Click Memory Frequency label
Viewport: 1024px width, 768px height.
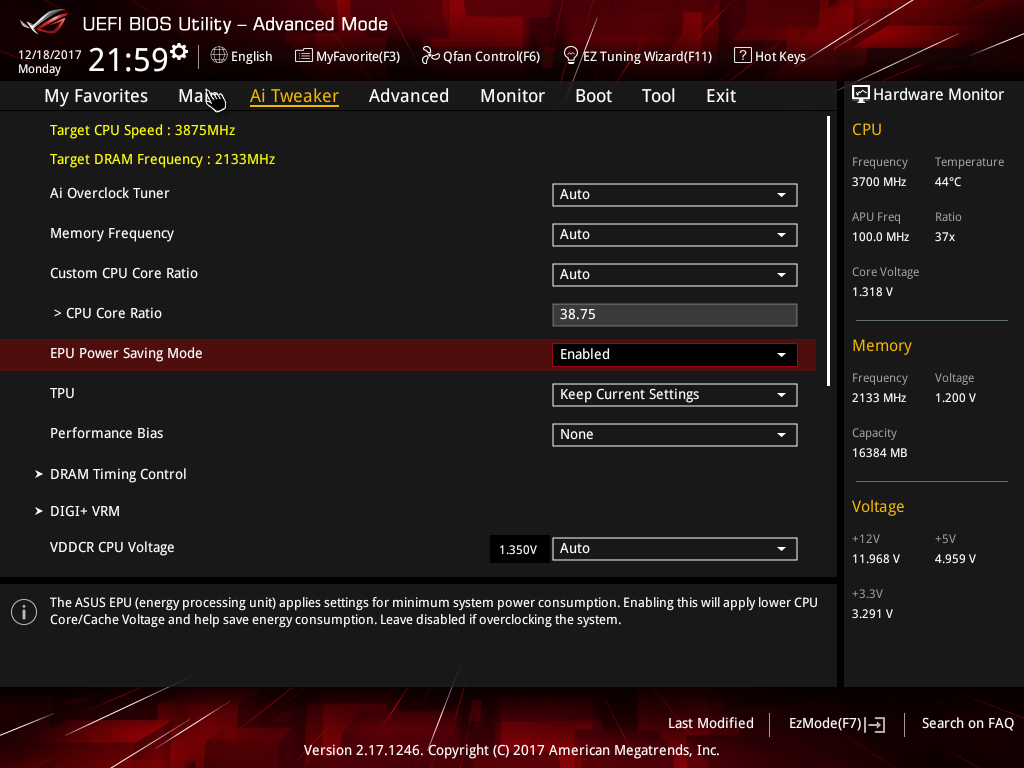(112, 233)
